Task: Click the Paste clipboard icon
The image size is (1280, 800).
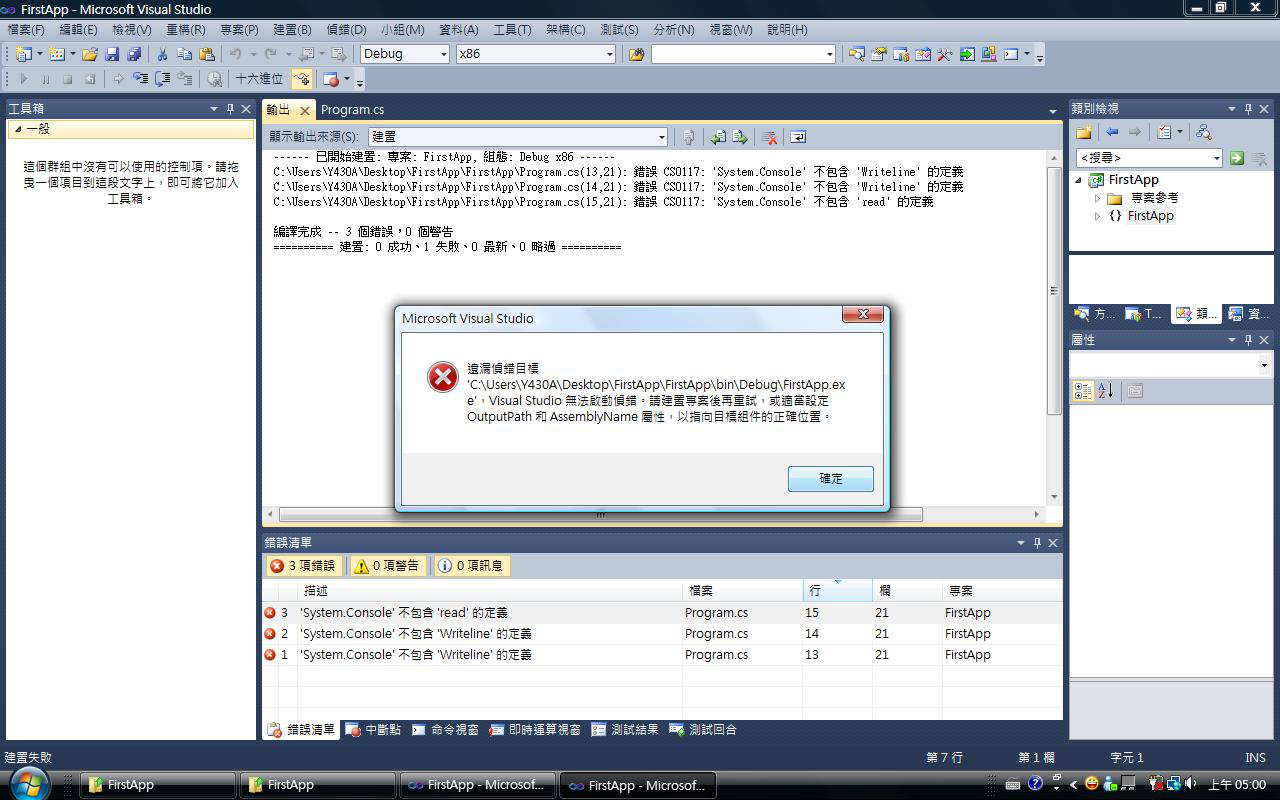Action: pos(207,54)
